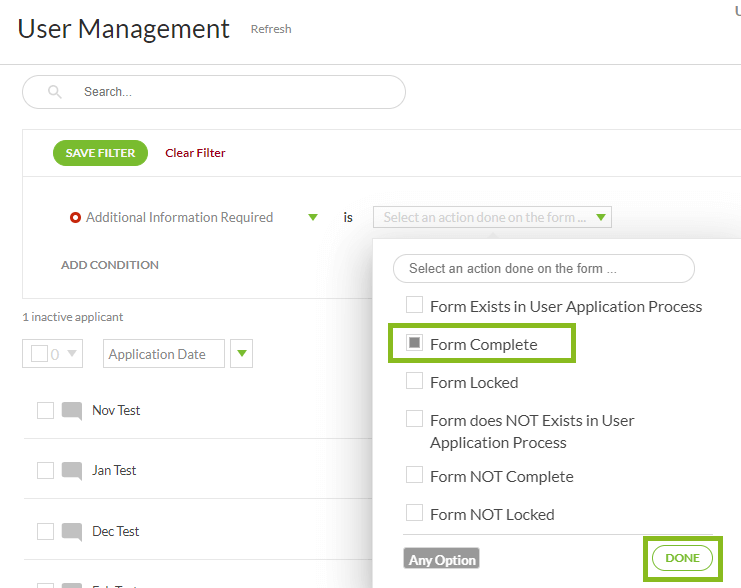Select the Form NOT Locked checkbox
Viewport: 741px width, 588px height.
pyautogui.click(x=414, y=514)
